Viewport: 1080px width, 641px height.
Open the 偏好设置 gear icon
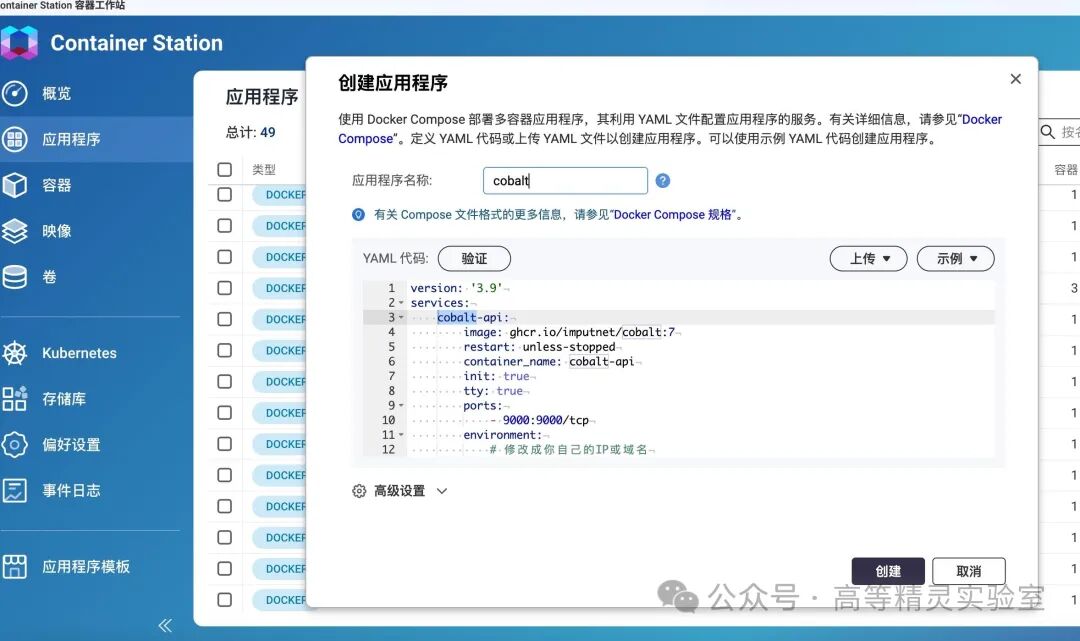14,445
